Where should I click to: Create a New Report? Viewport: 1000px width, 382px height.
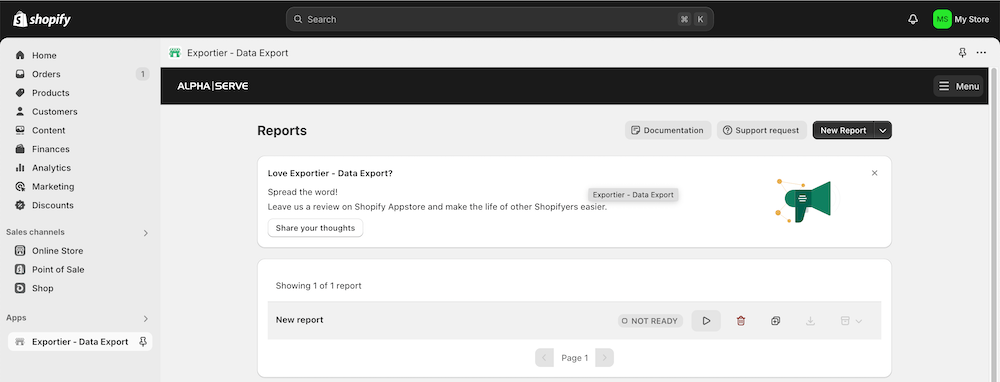843,130
